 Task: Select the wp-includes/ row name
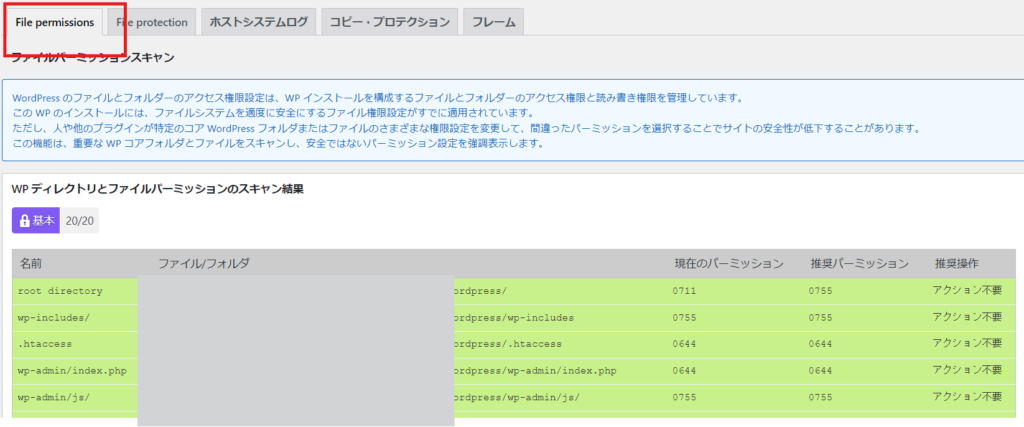click(54, 317)
